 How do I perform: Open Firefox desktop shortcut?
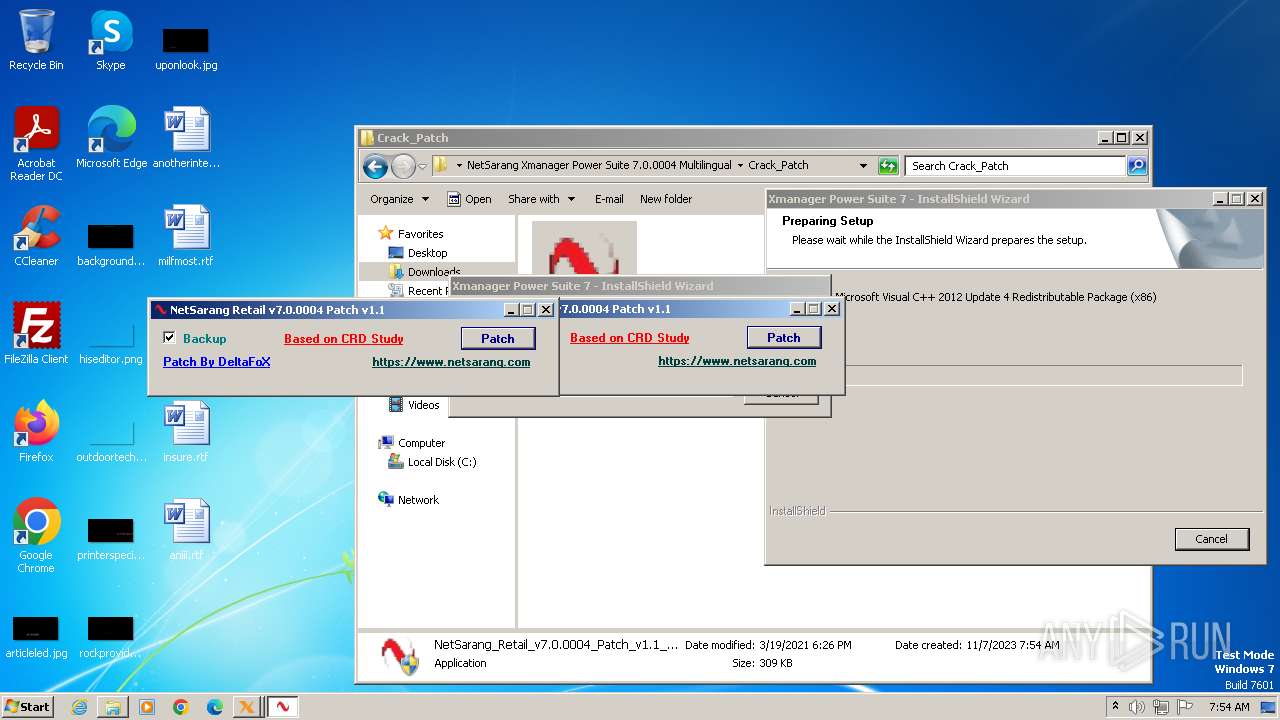pyautogui.click(x=36, y=432)
